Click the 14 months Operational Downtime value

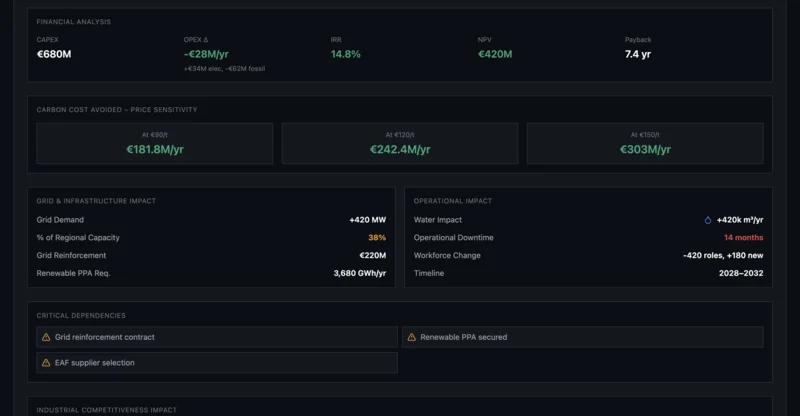[743, 238]
